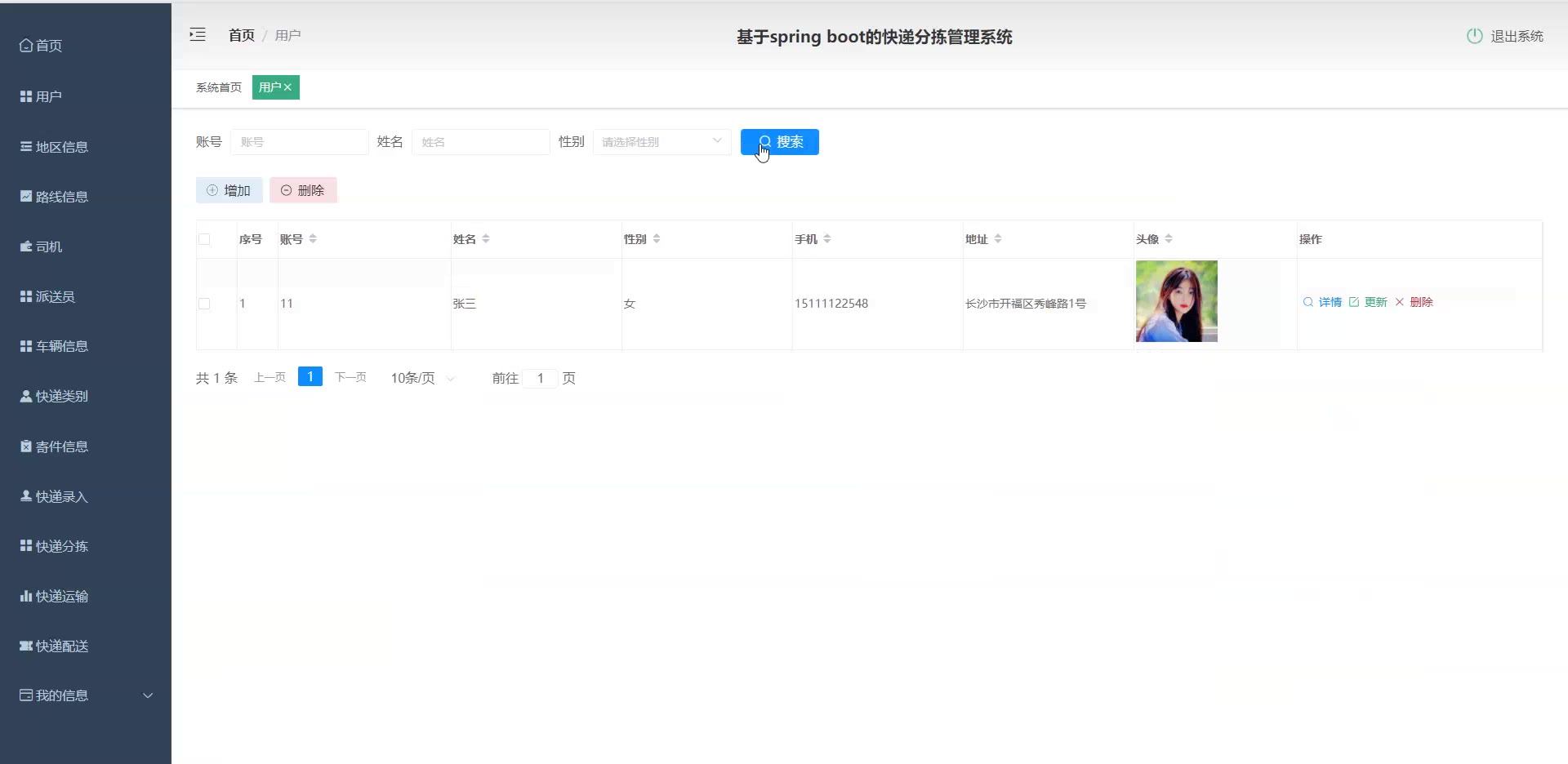The height and width of the screenshot is (764, 1568).
Task: Click the sort icon beside 地址 header
Action: 998,239
